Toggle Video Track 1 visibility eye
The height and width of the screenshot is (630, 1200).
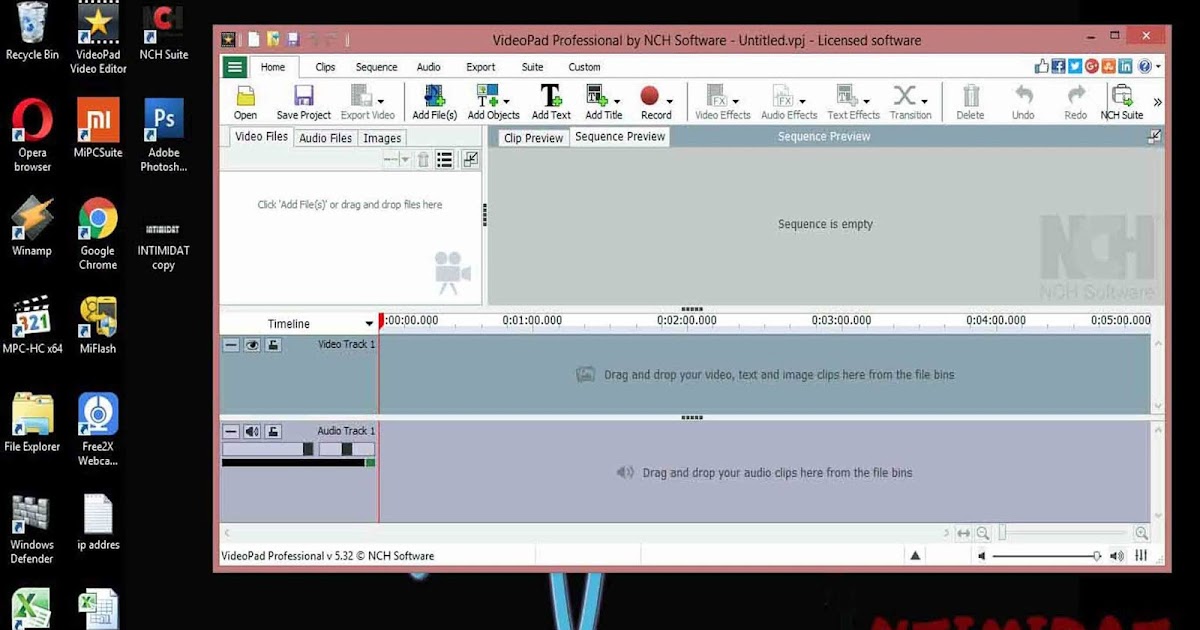pos(252,345)
